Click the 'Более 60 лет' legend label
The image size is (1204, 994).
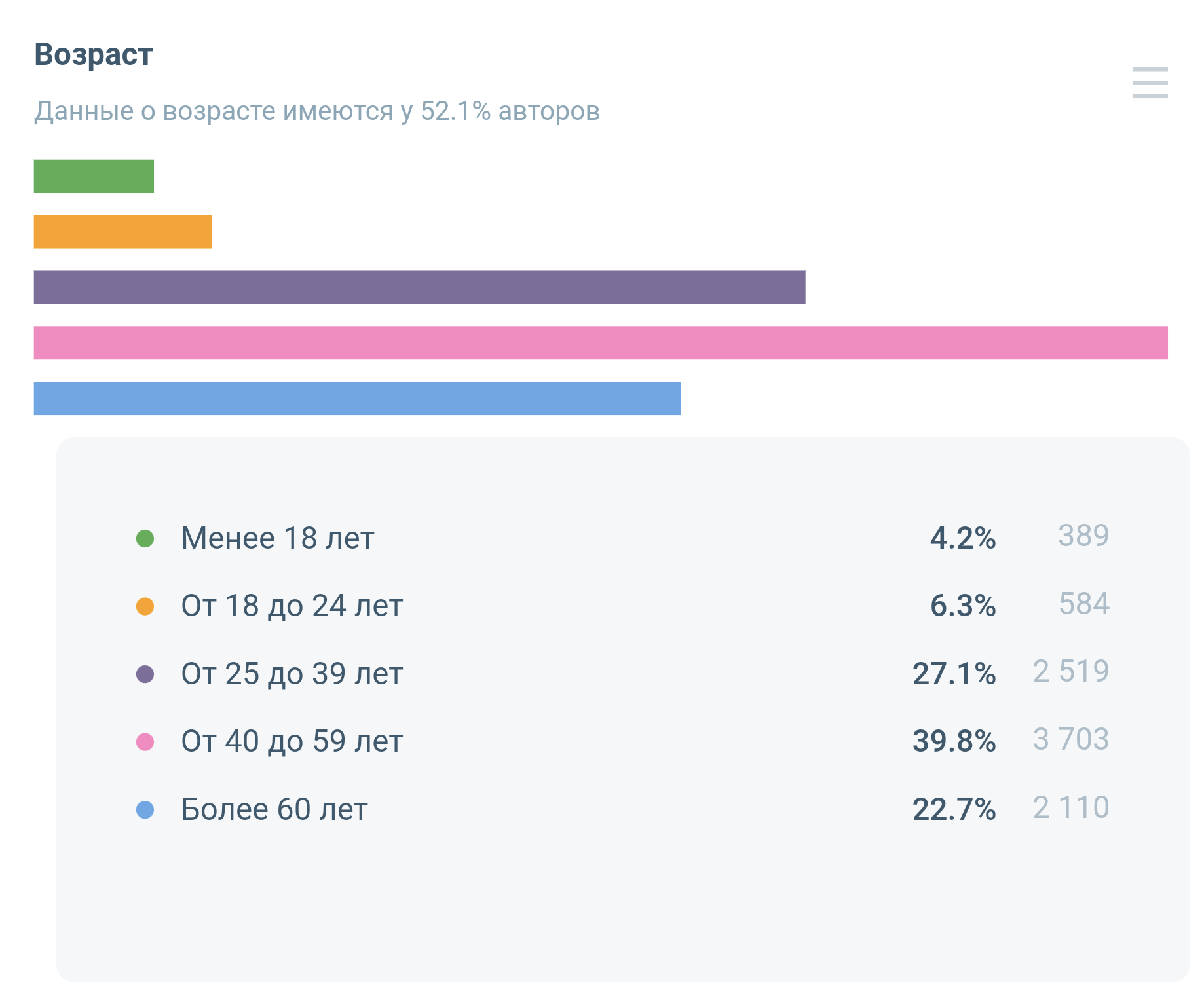point(274,810)
